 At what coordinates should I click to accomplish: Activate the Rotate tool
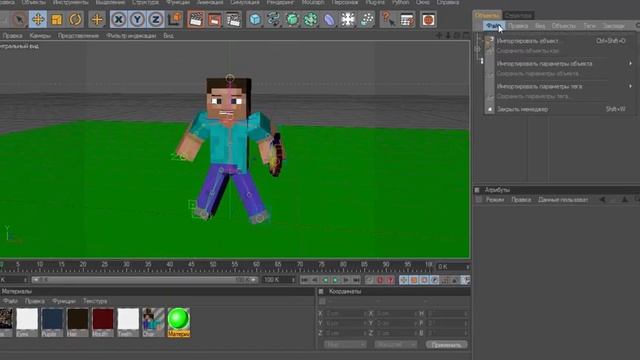pyautogui.click(x=75, y=19)
